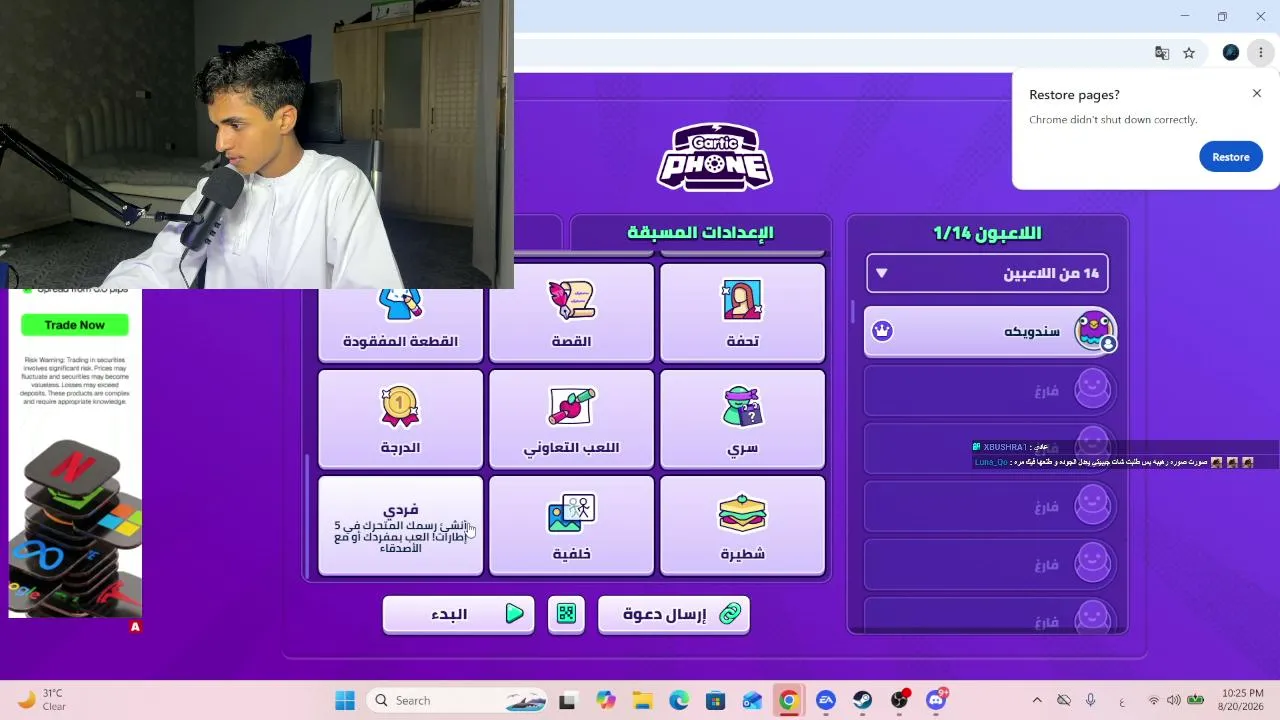
Task: Open Microsoft Edge from the taskbar
Action: point(679,701)
